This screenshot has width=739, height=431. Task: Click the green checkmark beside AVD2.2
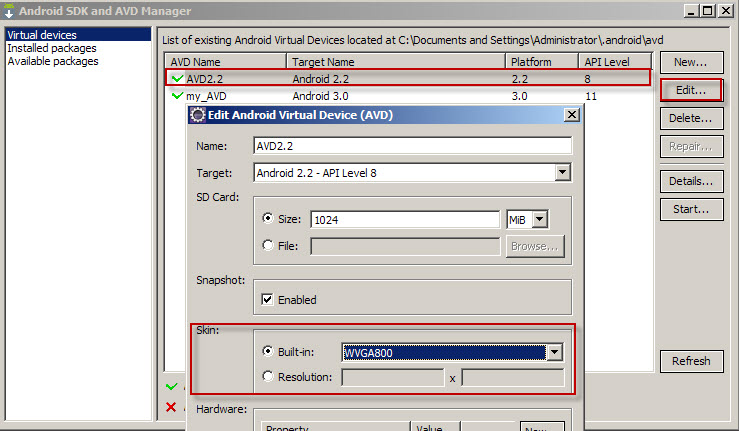pyautogui.click(x=177, y=78)
